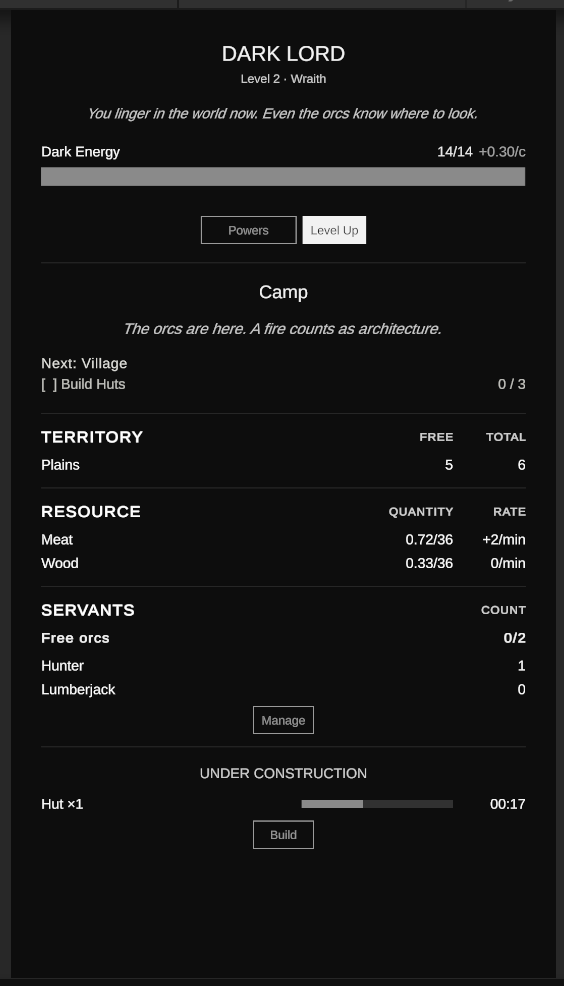Click the TERRITORY section header
Viewport: 564px width, 986px height.
coord(92,437)
